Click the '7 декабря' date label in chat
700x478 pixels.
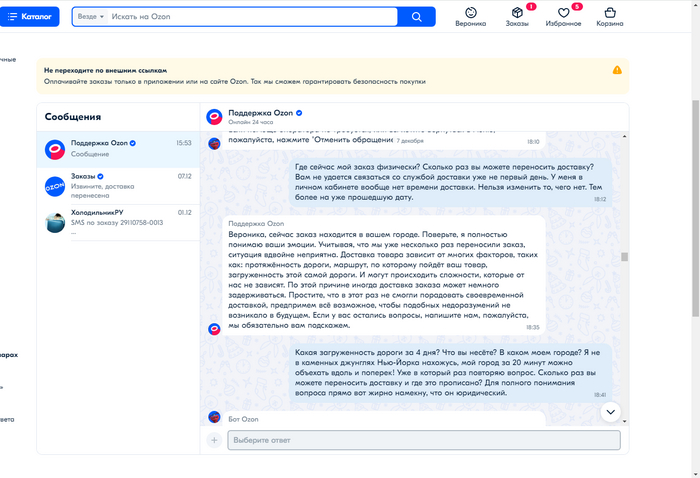pyautogui.click(x=410, y=141)
